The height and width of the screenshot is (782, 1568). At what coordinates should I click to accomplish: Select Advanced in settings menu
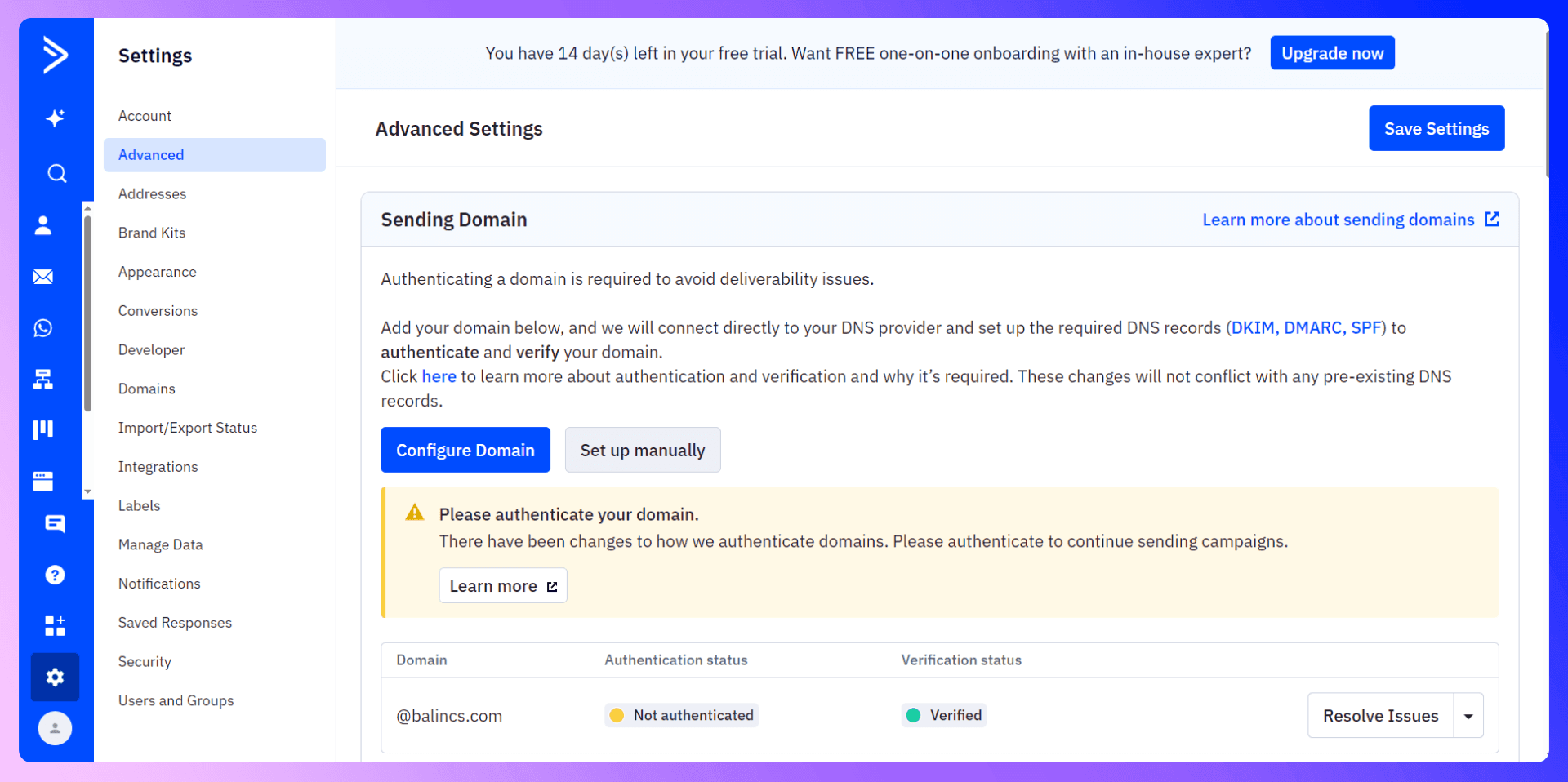tap(215, 155)
